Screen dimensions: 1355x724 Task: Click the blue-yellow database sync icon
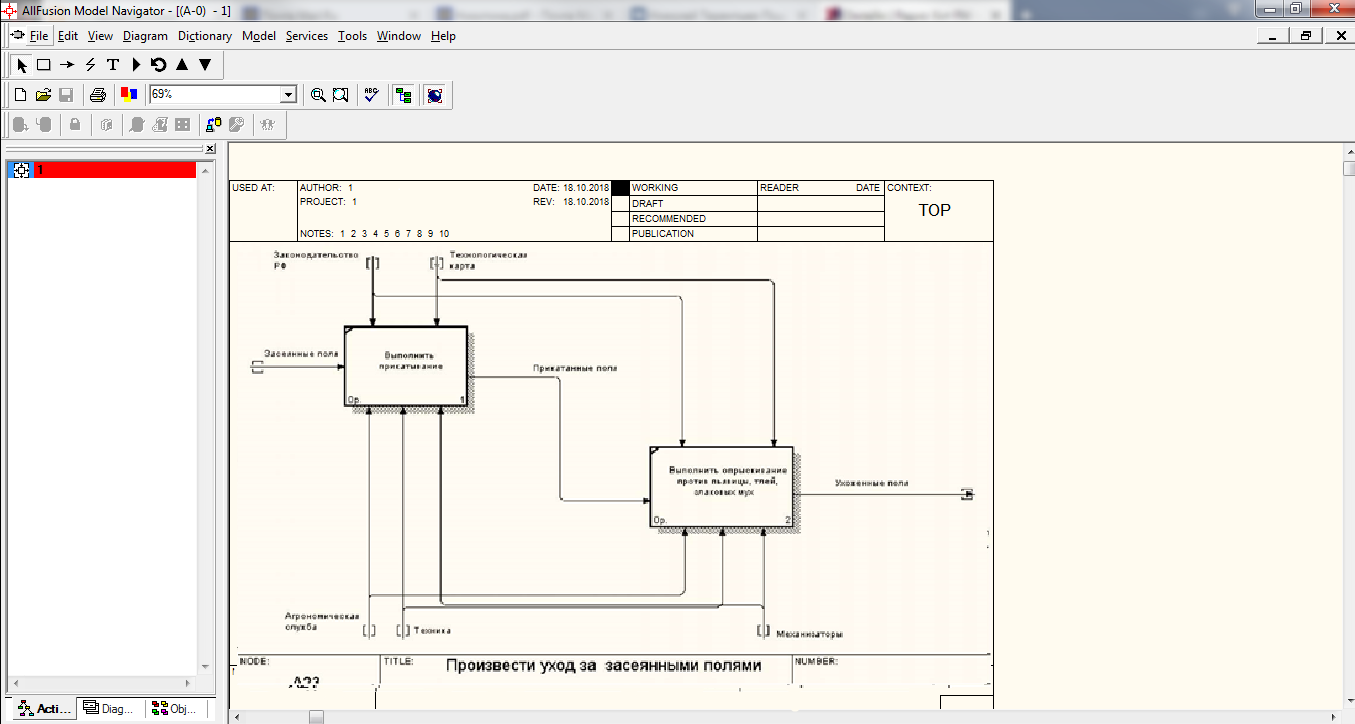tap(213, 125)
